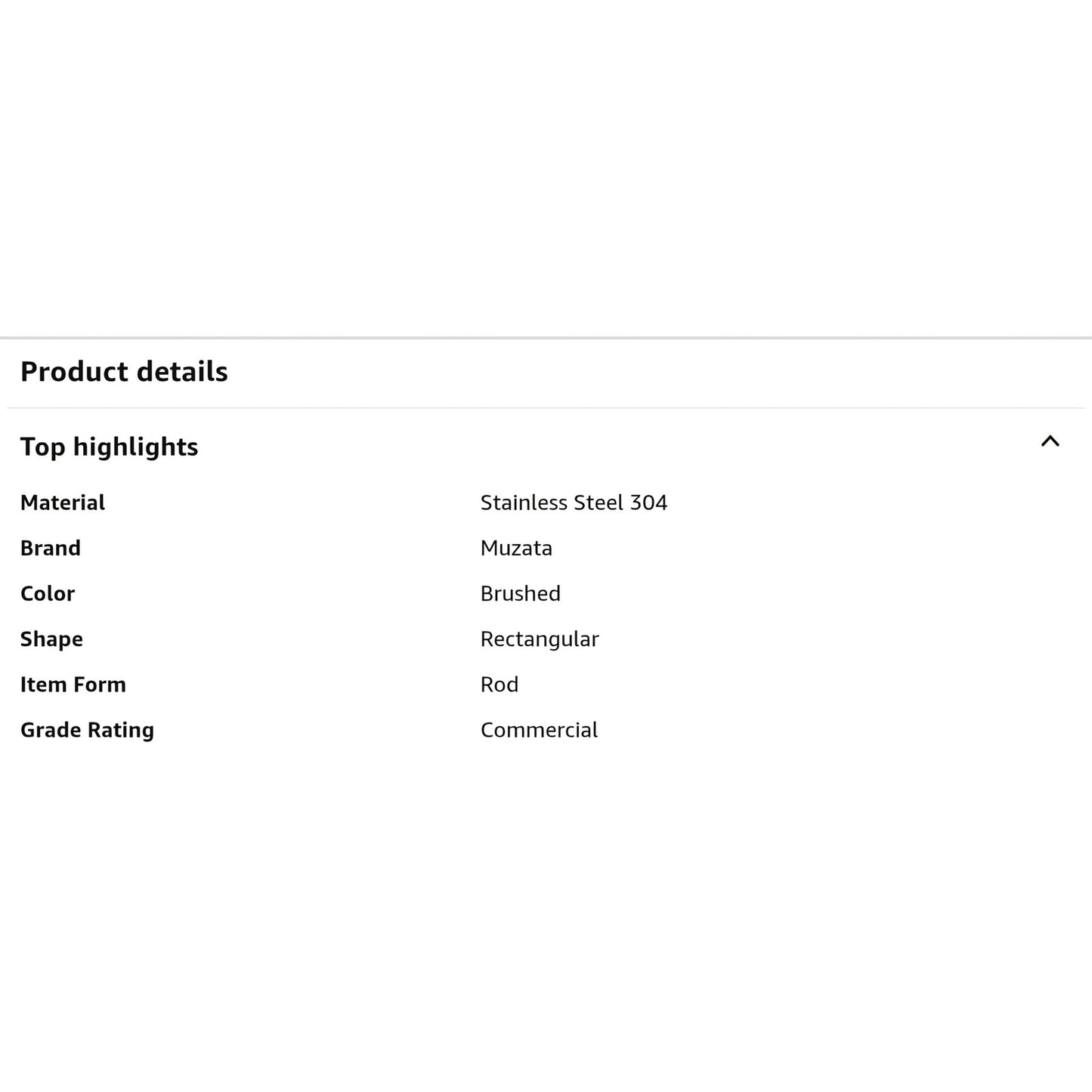
Task: Click the Muzata brand value
Action: click(x=516, y=548)
